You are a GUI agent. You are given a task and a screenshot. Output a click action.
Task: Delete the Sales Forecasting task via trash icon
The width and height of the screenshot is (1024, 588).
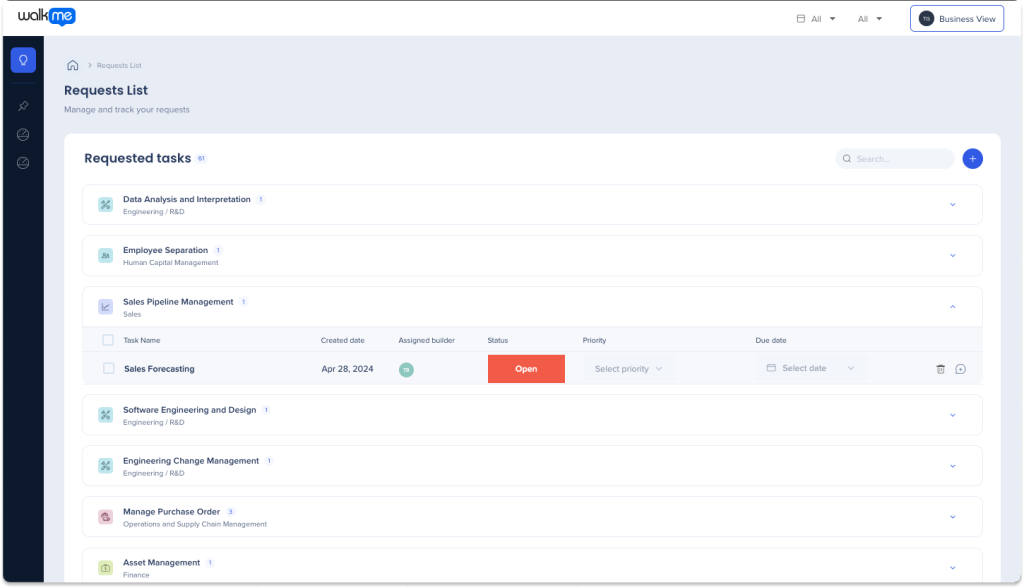[940, 369]
